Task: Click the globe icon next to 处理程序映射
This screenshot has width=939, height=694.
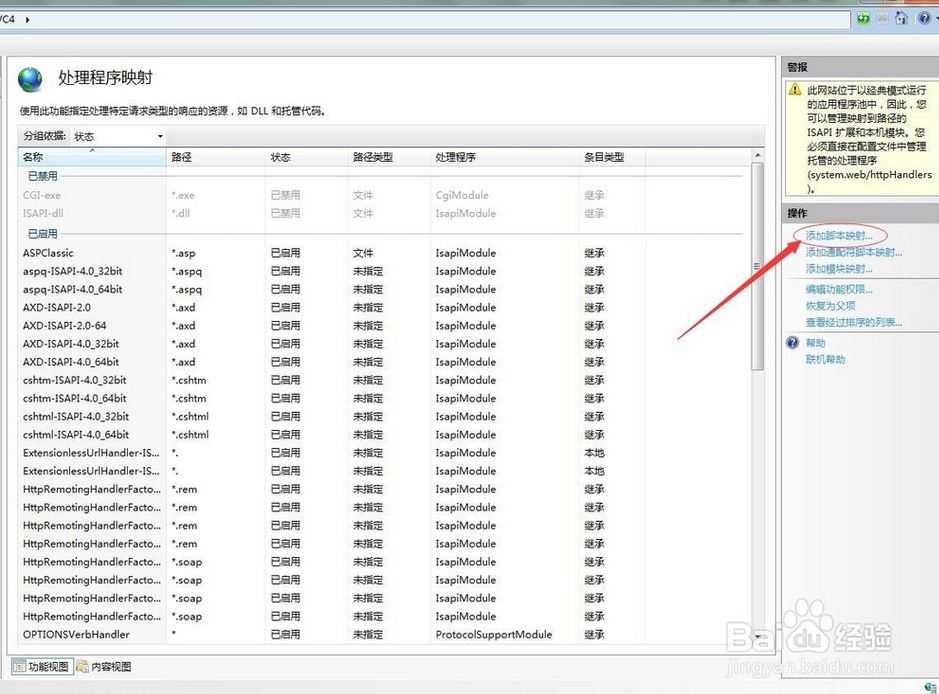Action: tap(30, 79)
